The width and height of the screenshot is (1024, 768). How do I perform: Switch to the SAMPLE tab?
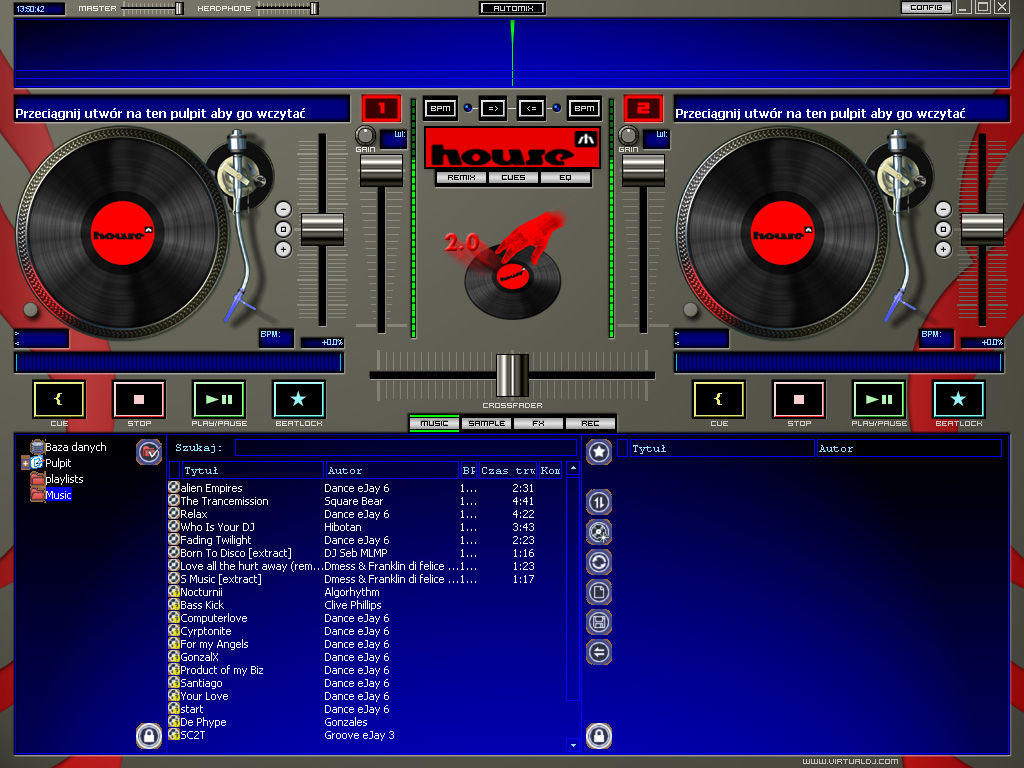coord(487,423)
